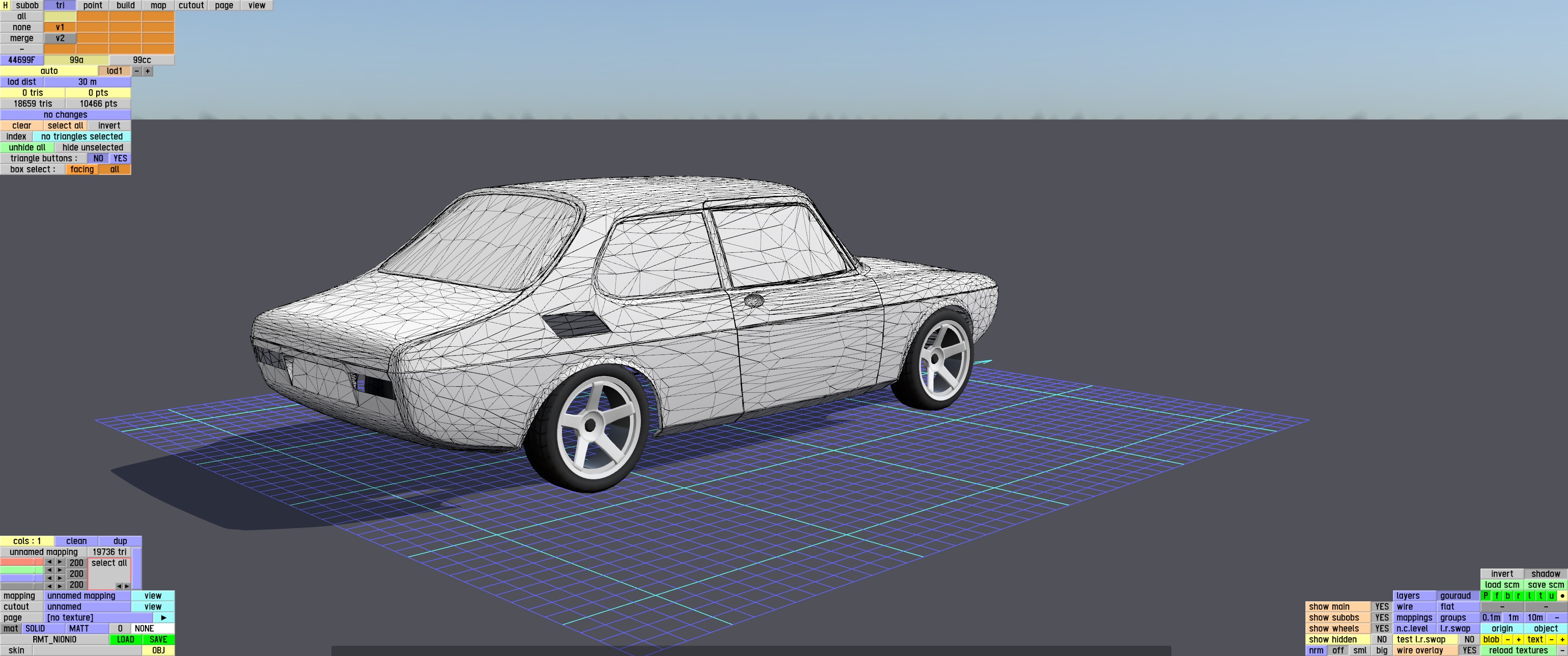Click the lod dist 30 m field
This screenshot has width=1568, height=656.
(x=87, y=82)
